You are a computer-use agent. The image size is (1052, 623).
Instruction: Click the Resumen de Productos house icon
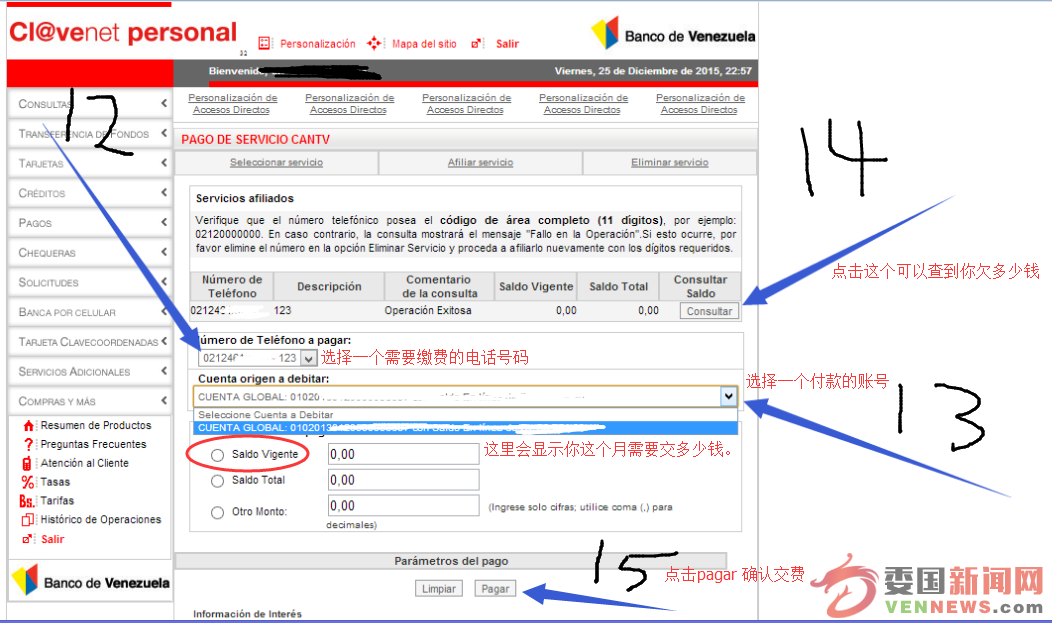[28, 426]
